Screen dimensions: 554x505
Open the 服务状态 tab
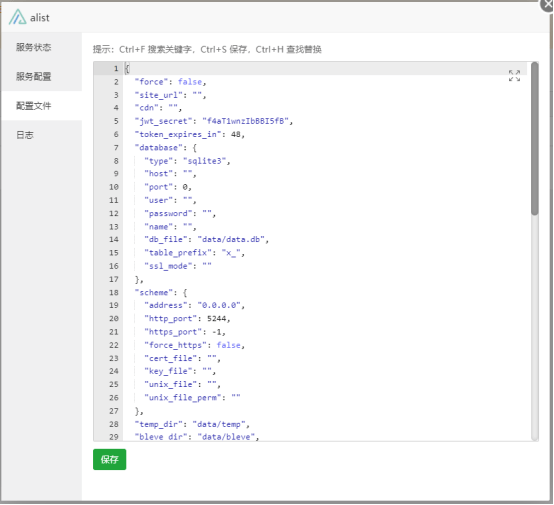(x=34, y=47)
